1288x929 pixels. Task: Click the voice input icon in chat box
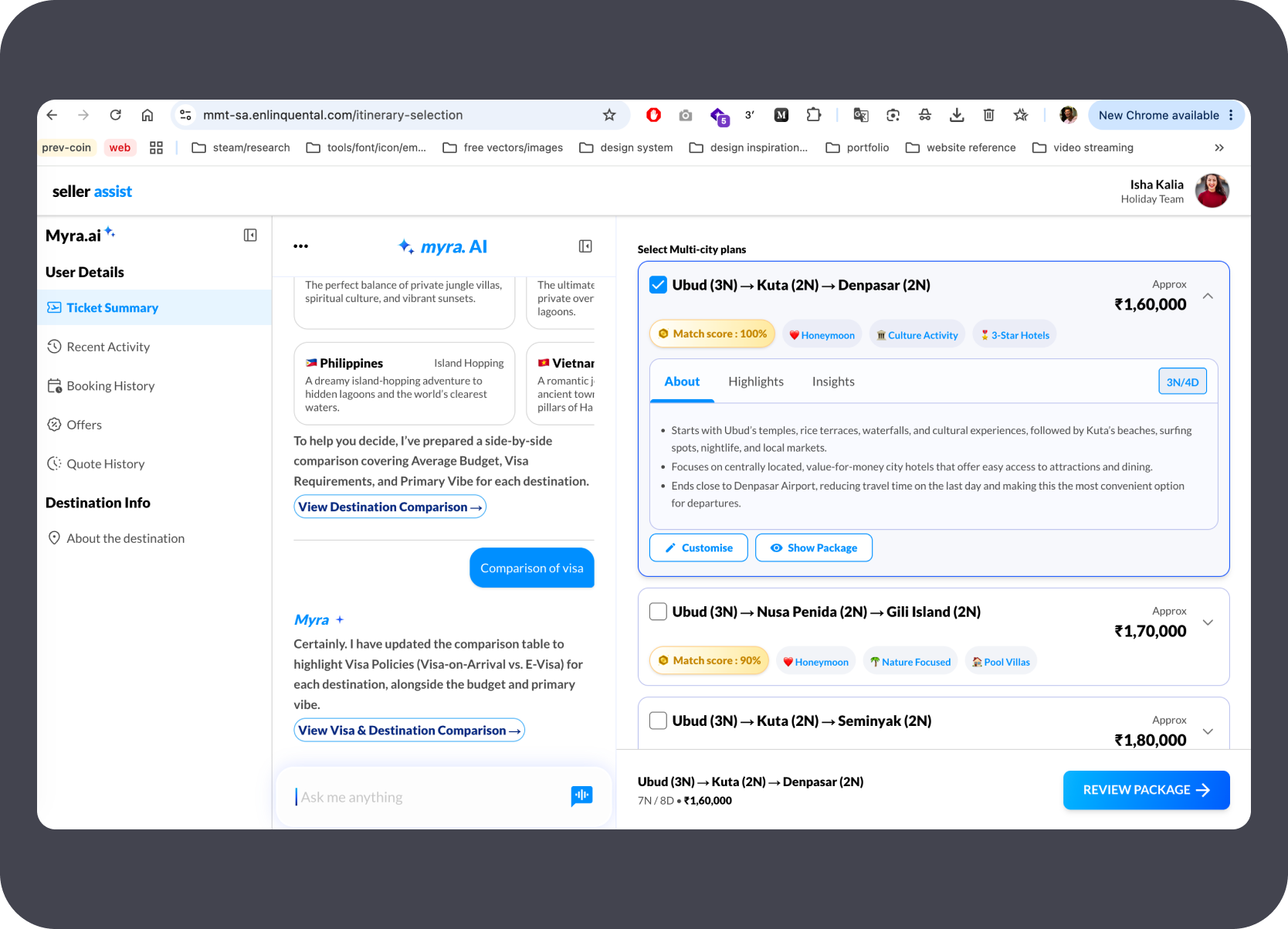tap(581, 795)
